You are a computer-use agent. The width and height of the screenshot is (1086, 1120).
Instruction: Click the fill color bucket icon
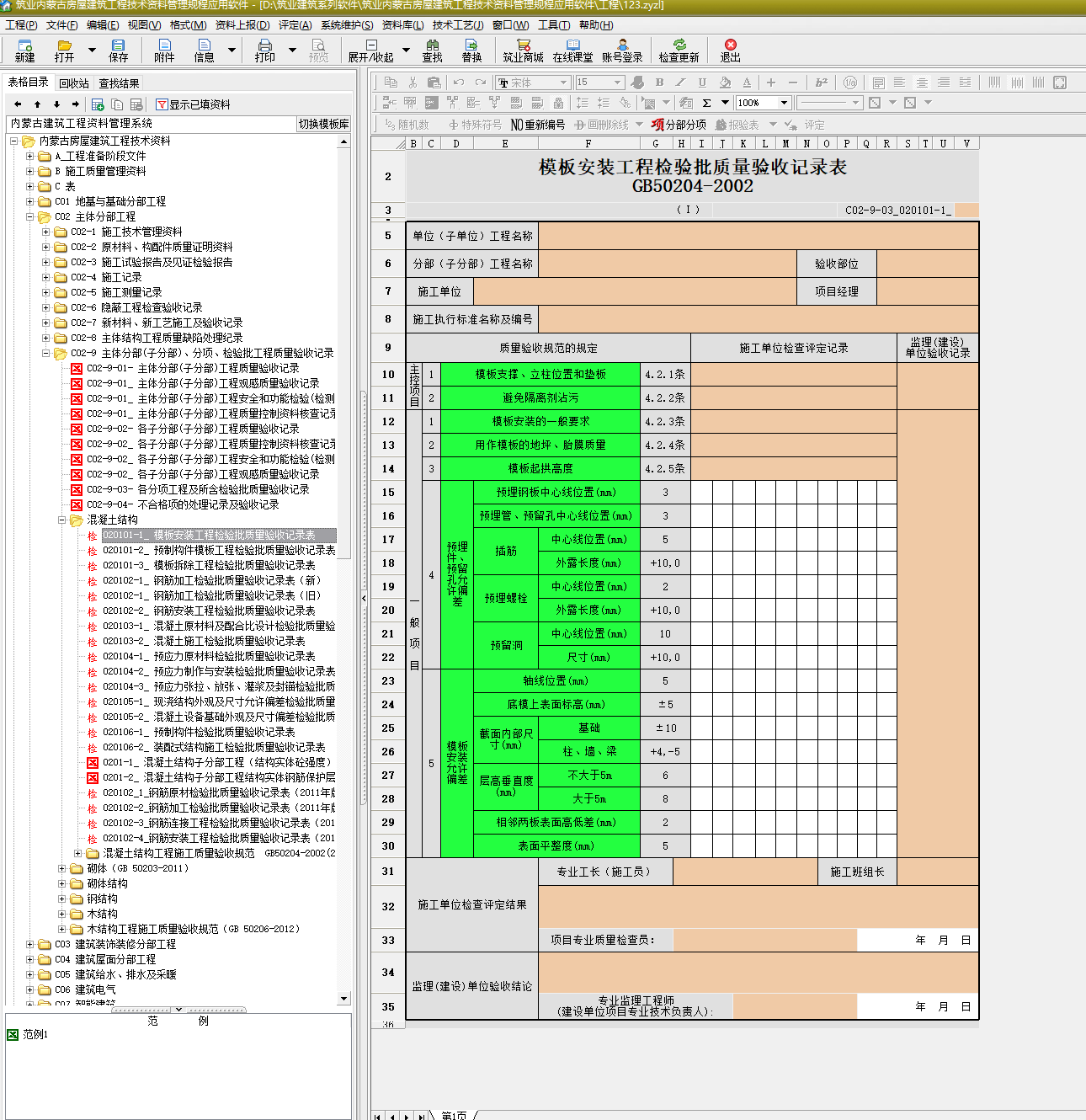coord(725,82)
